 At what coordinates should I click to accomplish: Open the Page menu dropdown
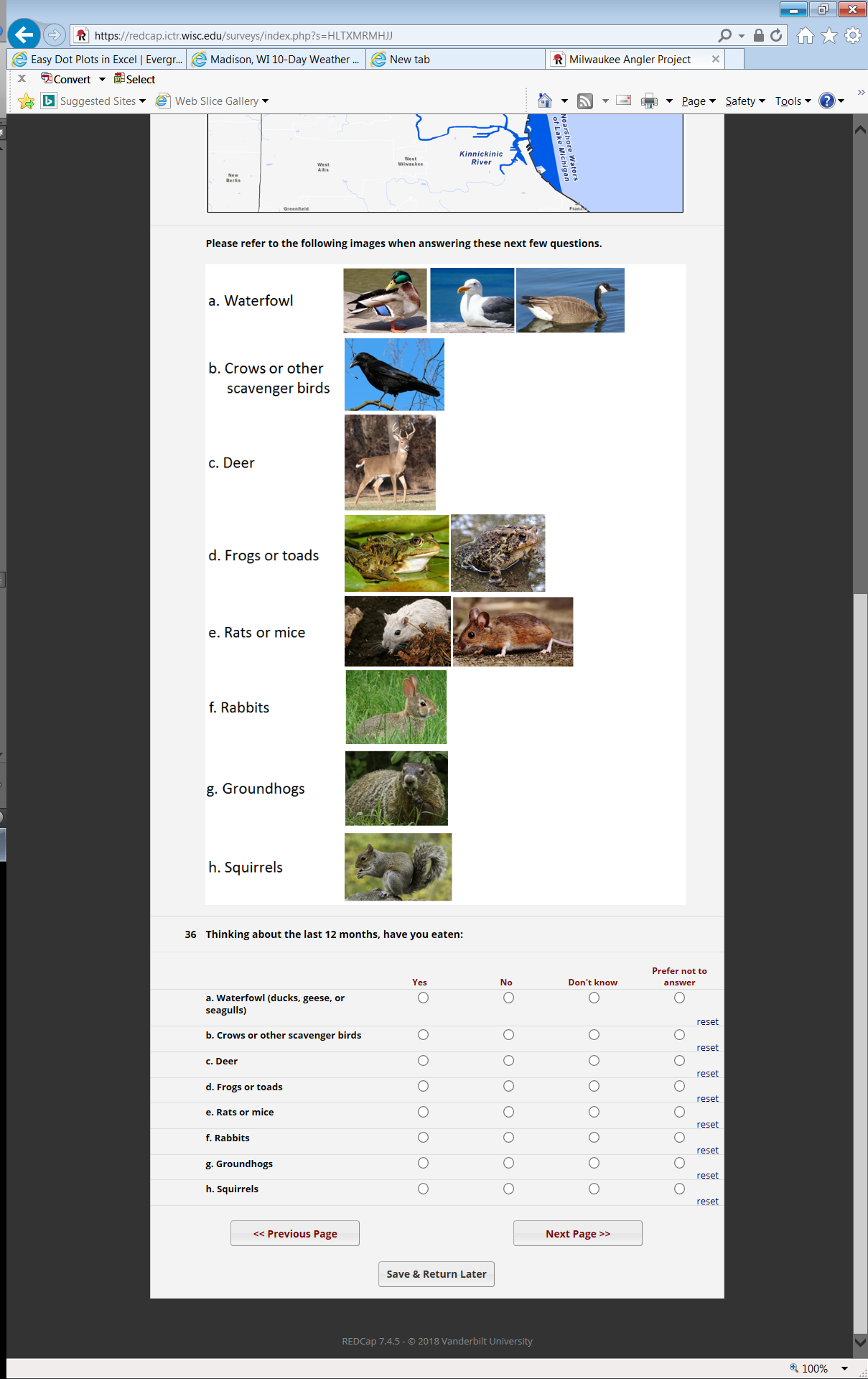[x=699, y=101]
